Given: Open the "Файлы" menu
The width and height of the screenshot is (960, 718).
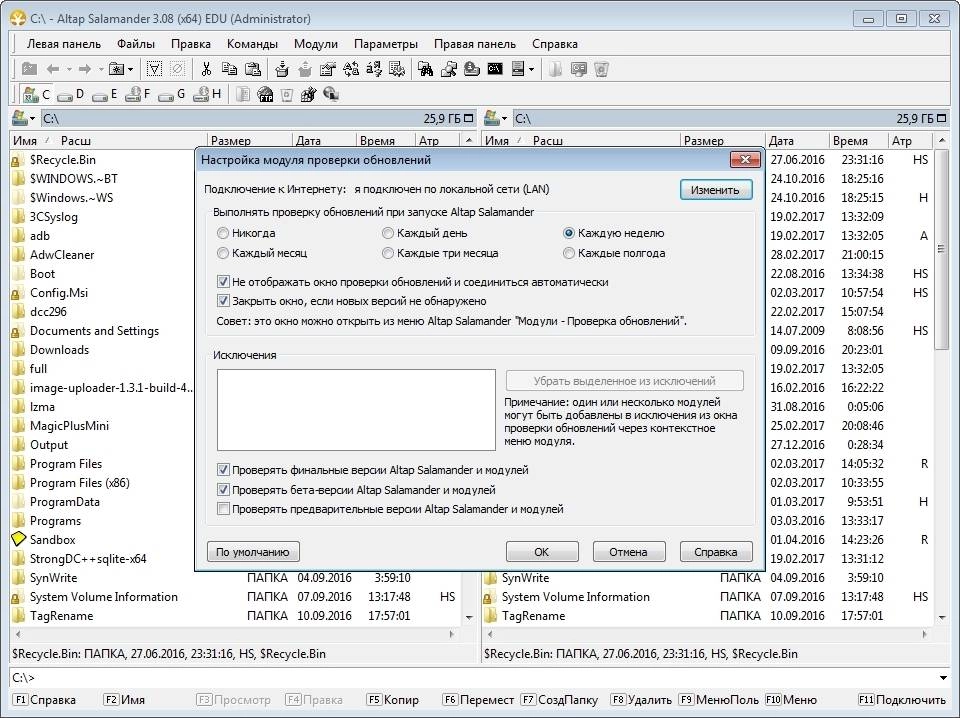Looking at the screenshot, I should click(x=136, y=44).
